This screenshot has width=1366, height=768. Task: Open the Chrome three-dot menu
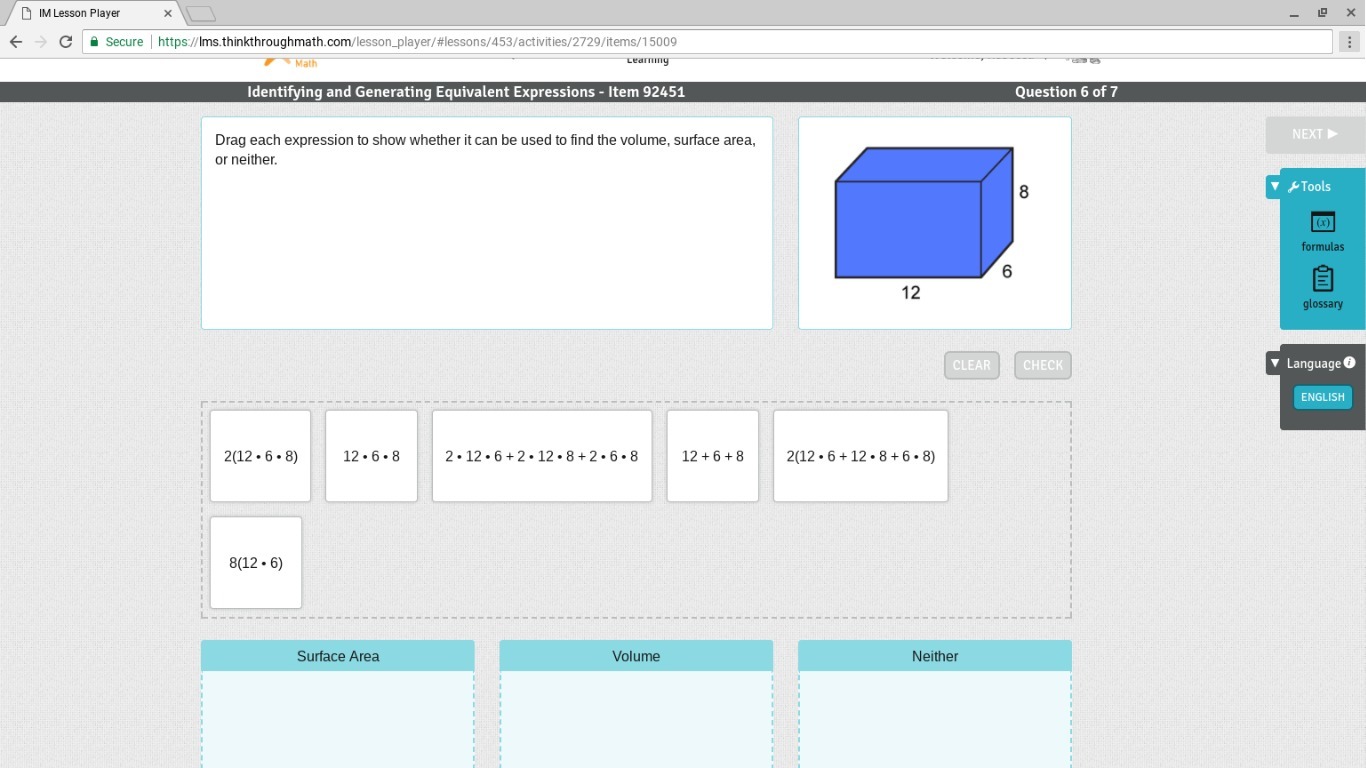(x=1351, y=42)
